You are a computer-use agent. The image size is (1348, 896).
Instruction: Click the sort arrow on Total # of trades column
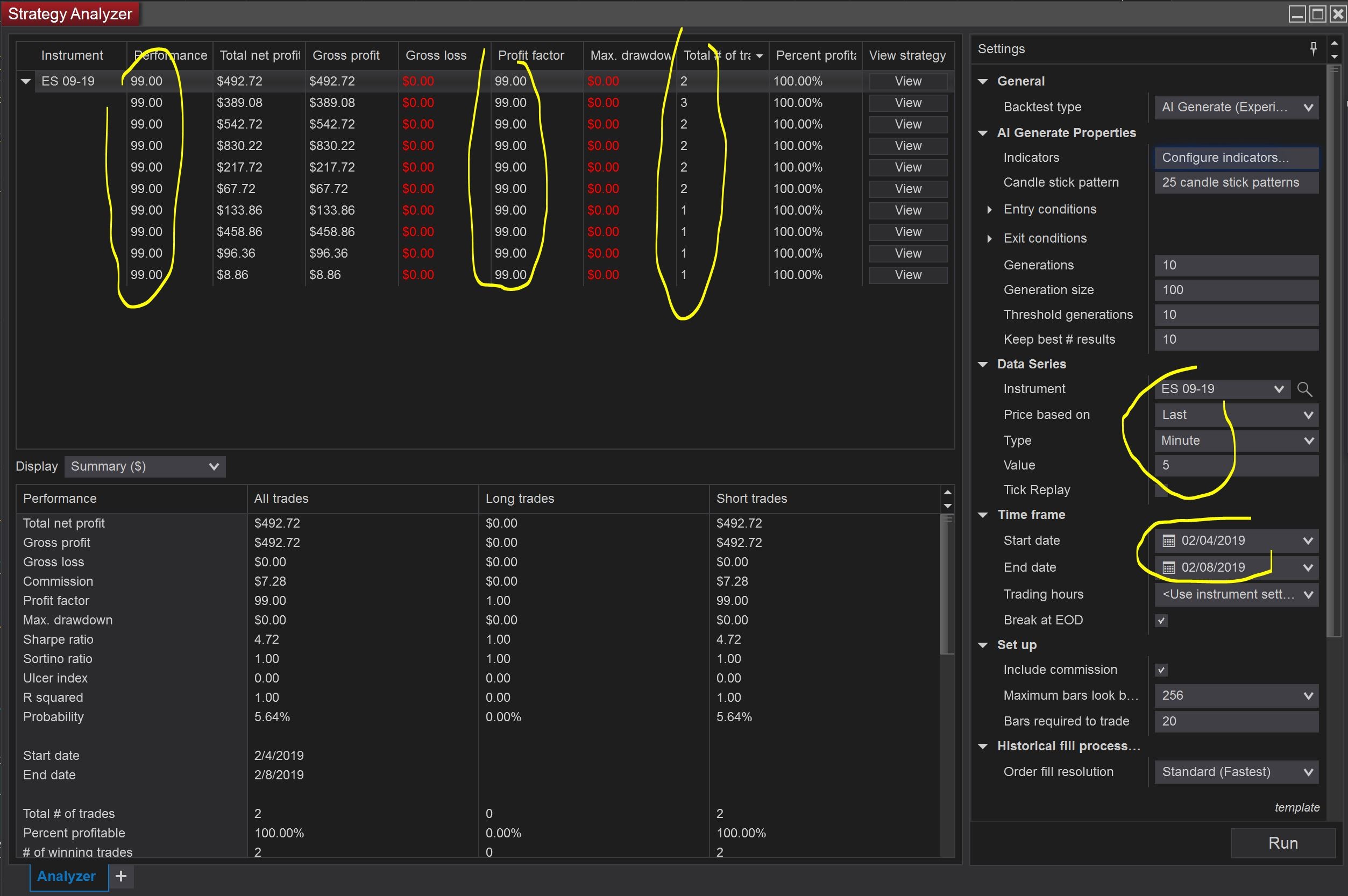[760, 56]
